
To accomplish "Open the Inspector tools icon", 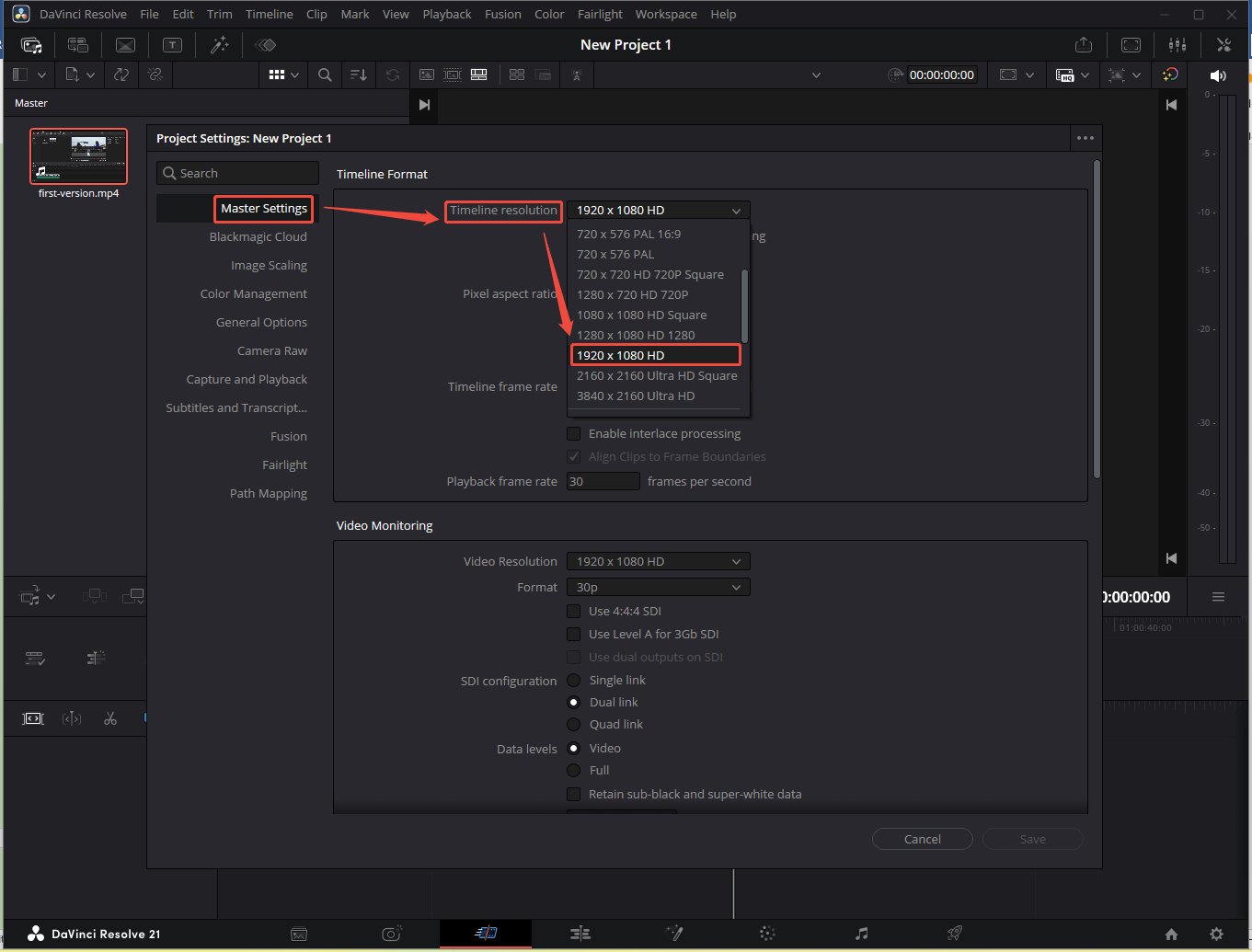I will (1223, 45).
